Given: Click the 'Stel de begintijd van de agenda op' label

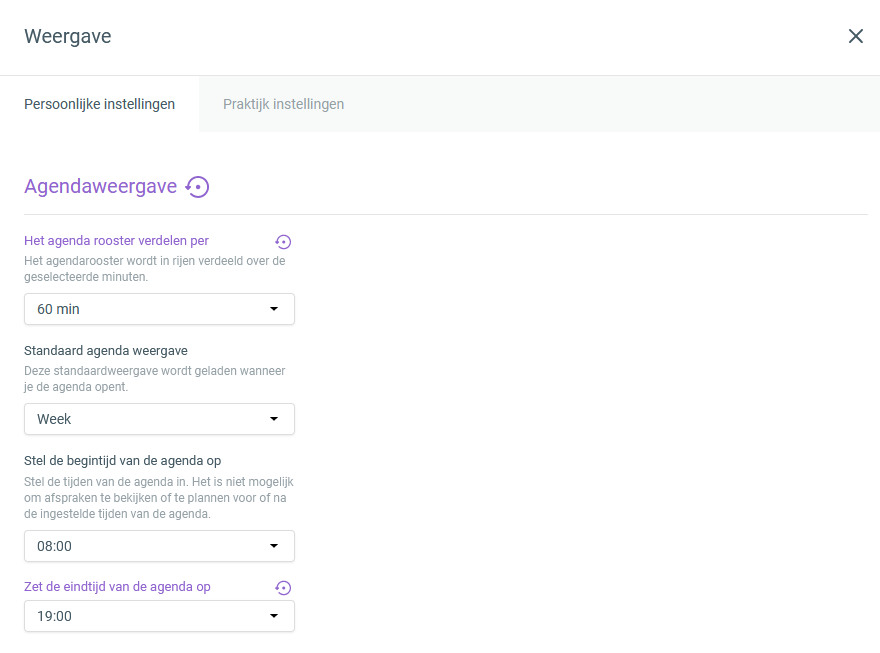Looking at the screenshot, I should tap(122, 461).
